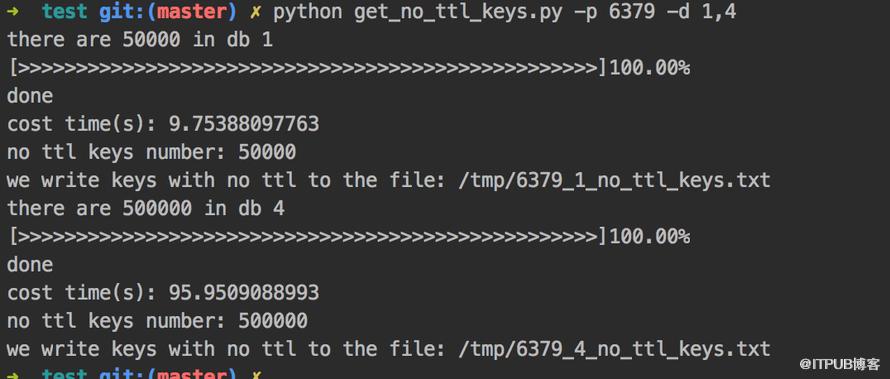Click the green prompt arrow on first line
Screen dimensions: 890x379
[x=13, y=11]
